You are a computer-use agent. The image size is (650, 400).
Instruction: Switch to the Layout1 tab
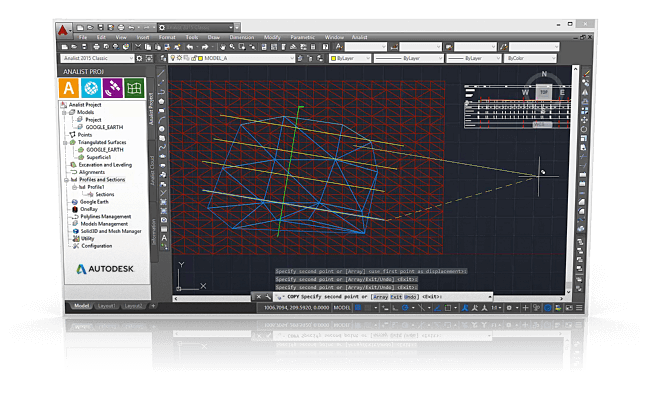106,306
